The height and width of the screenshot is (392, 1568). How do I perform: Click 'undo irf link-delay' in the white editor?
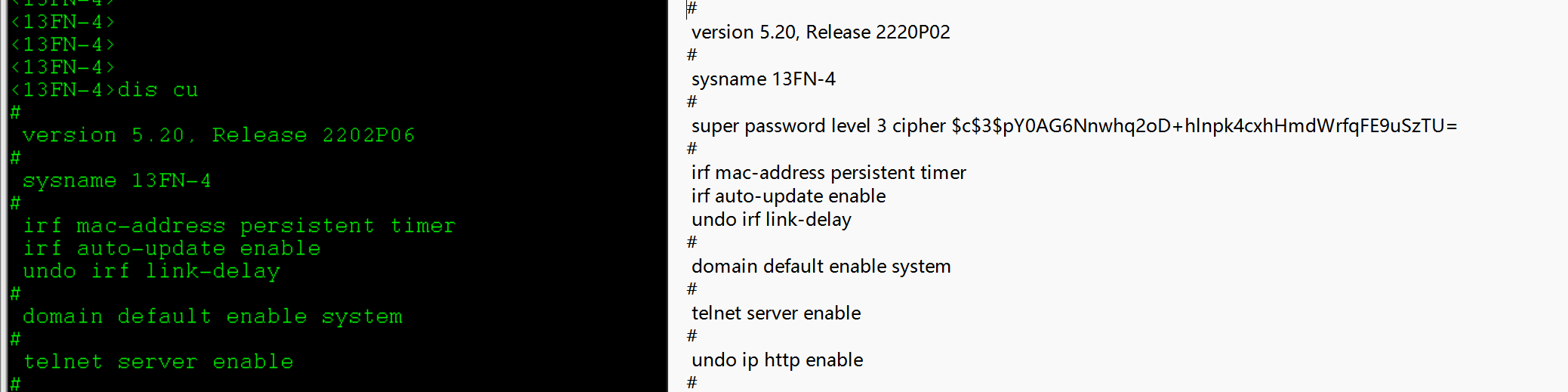[771, 220]
